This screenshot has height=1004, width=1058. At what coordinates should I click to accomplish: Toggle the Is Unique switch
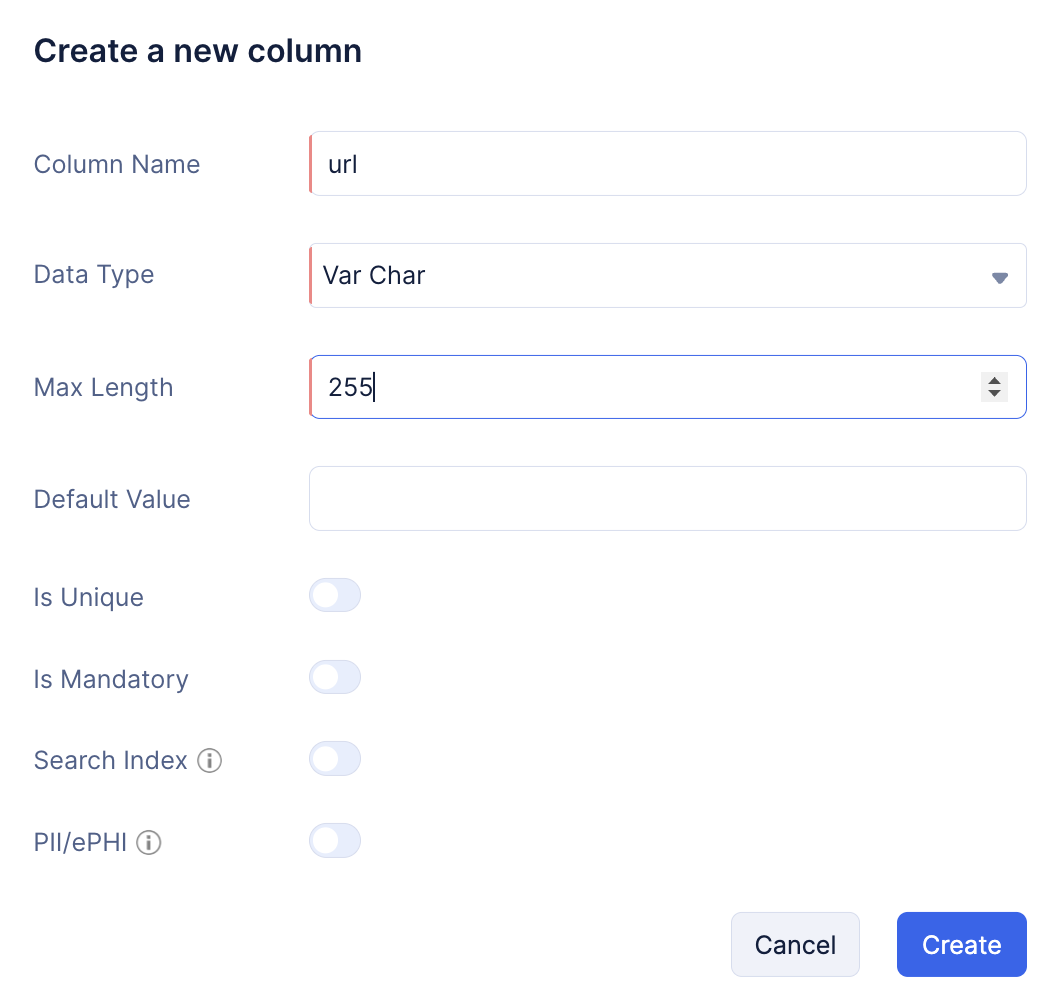pyautogui.click(x=335, y=595)
